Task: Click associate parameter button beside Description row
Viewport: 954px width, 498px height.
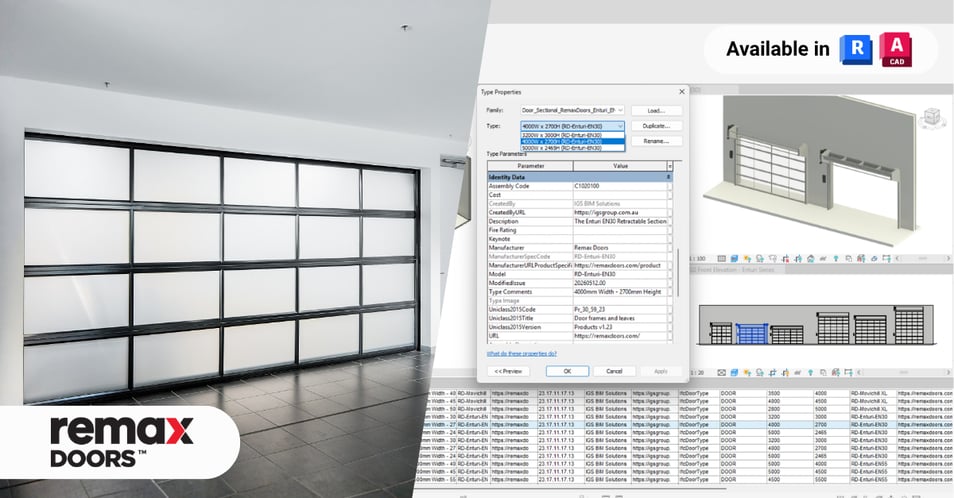Action: coord(670,221)
